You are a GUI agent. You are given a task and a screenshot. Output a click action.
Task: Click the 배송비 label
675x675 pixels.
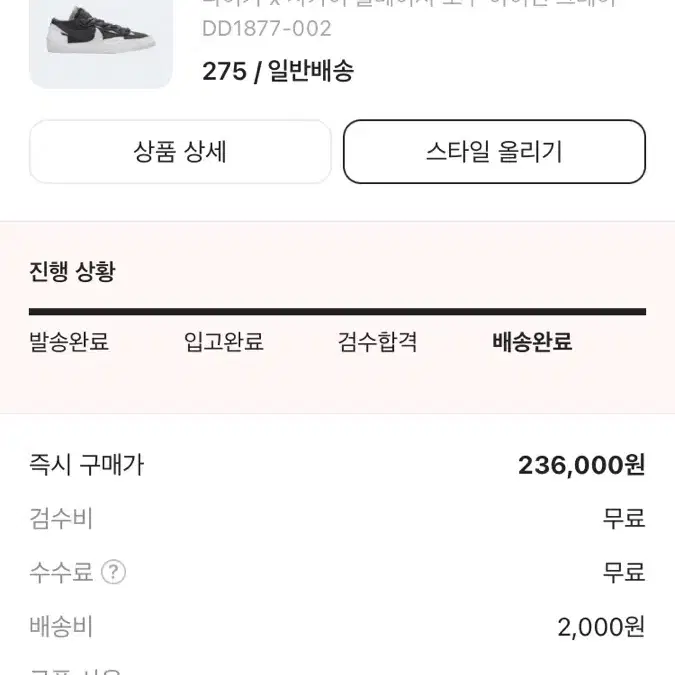click(x=61, y=626)
